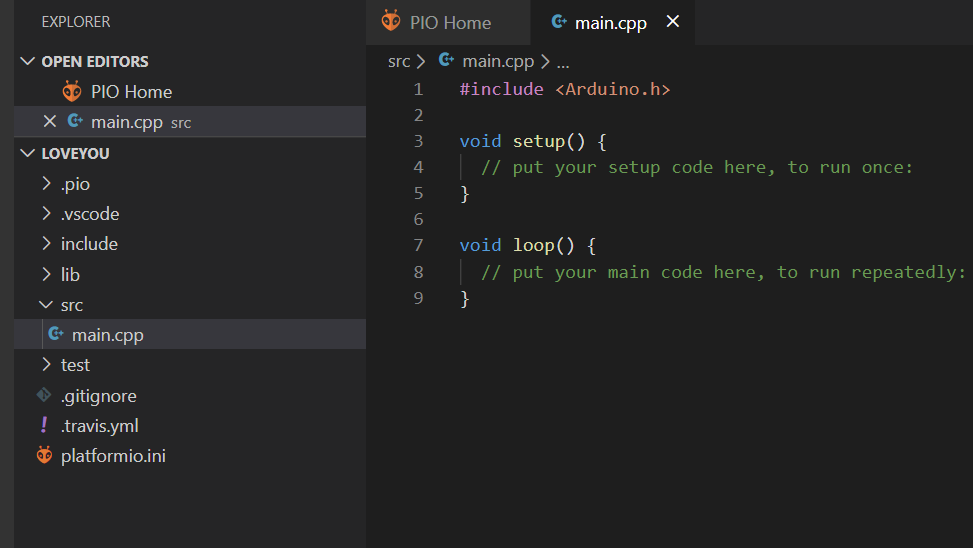
Task: Click the exclamation icon beside .travis.yml
Action: [x=44, y=425]
